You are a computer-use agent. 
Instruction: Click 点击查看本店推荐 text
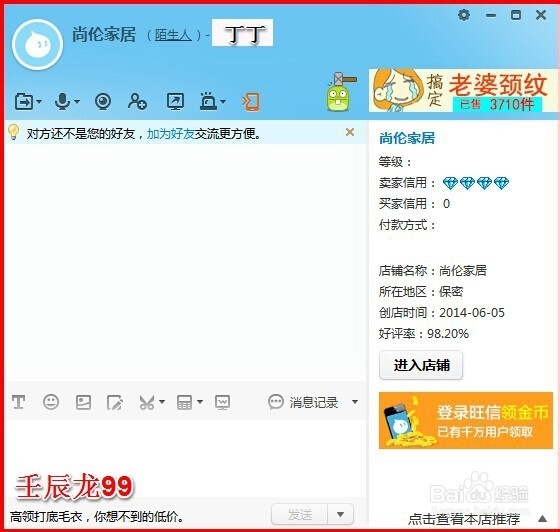click(x=464, y=519)
